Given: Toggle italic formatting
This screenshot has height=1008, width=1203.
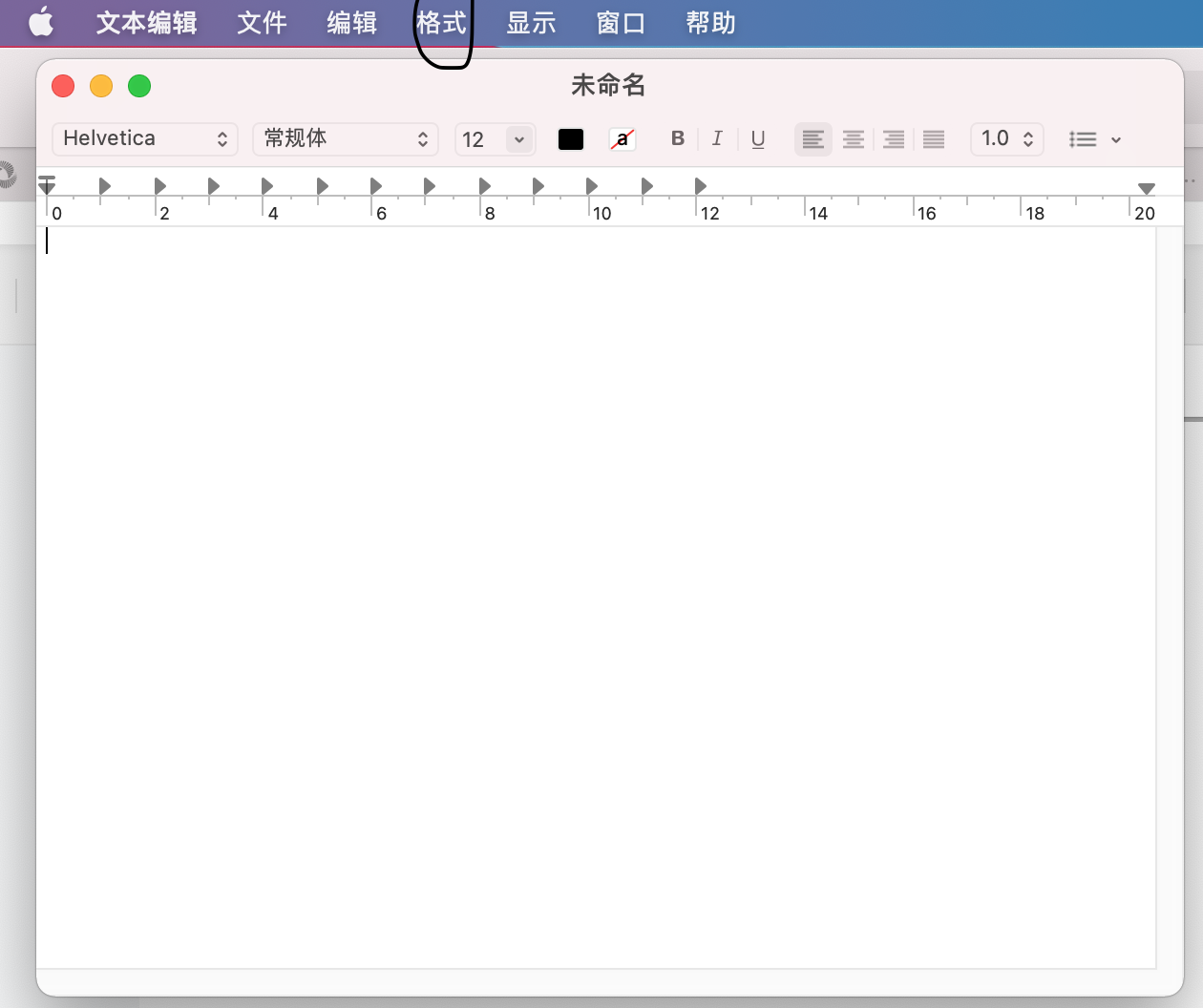Looking at the screenshot, I should click(x=717, y=138).
